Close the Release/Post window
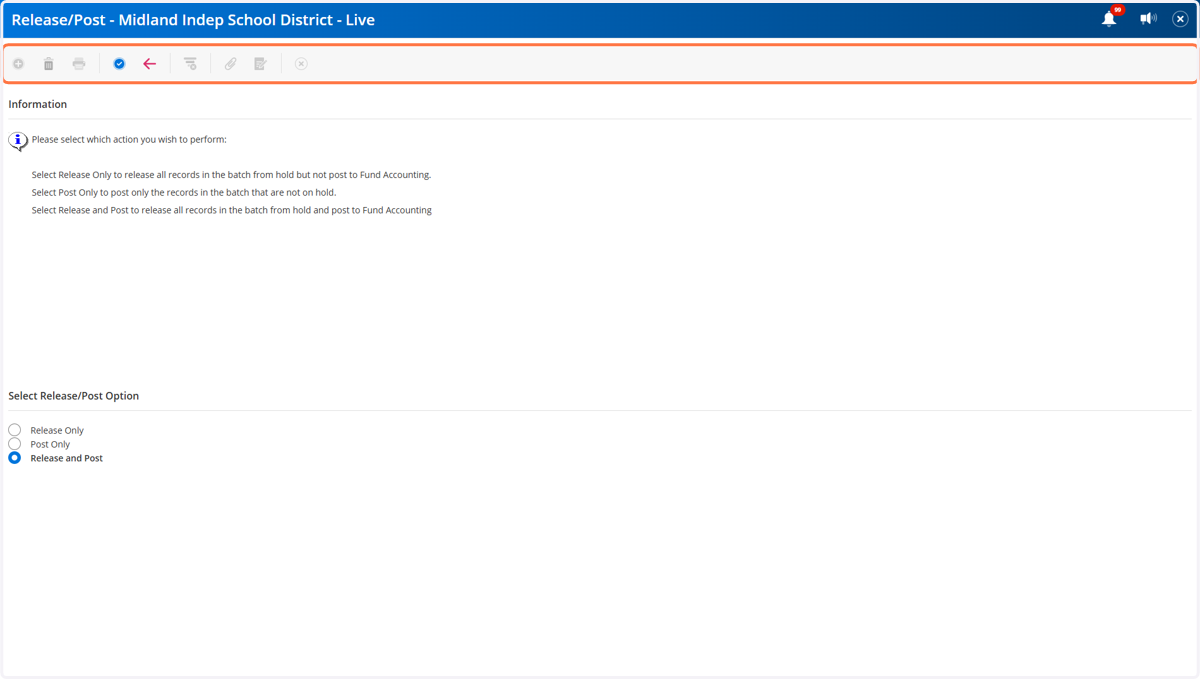 coord(1180,19)
